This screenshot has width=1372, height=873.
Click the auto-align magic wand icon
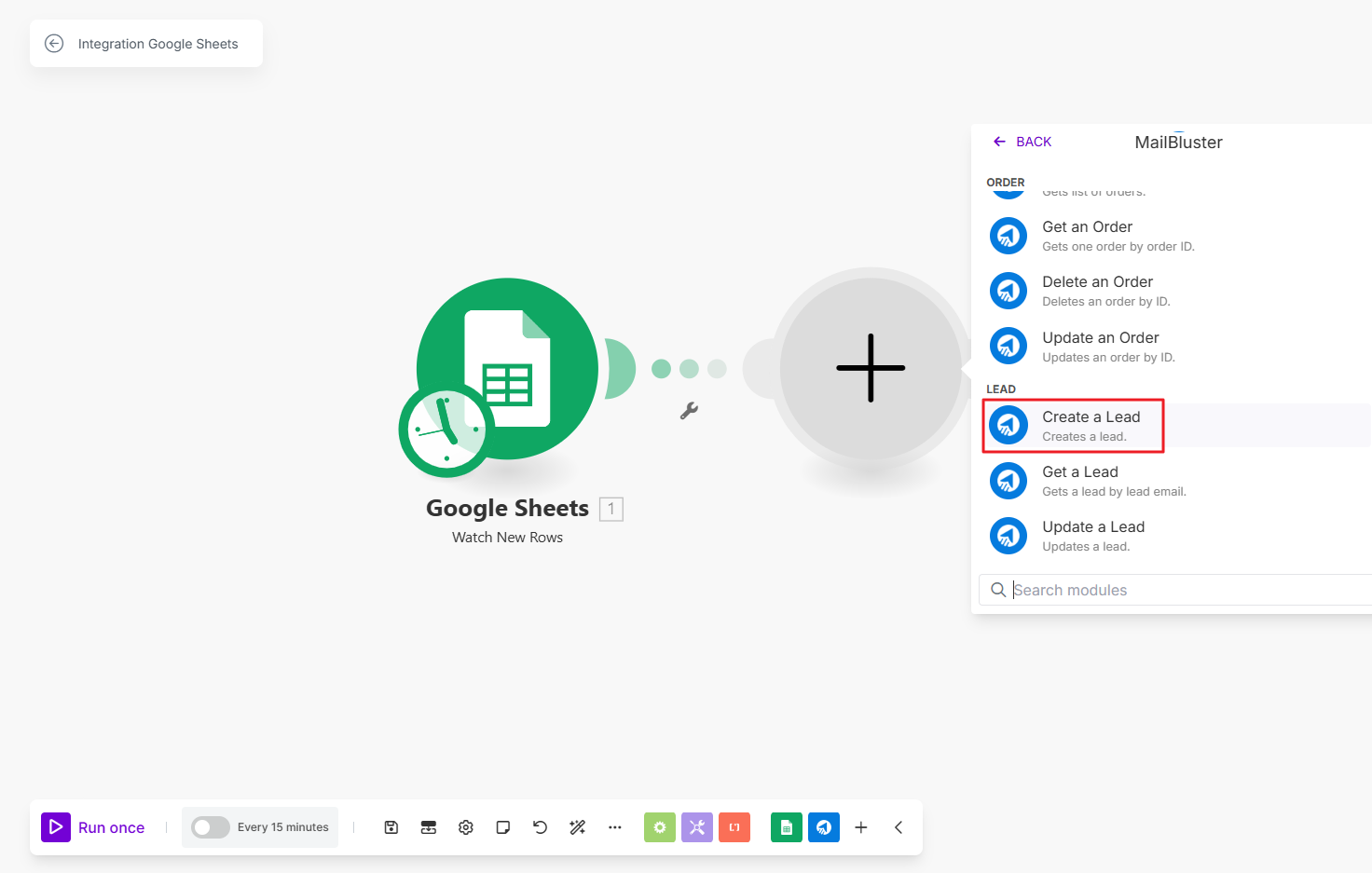578,827
